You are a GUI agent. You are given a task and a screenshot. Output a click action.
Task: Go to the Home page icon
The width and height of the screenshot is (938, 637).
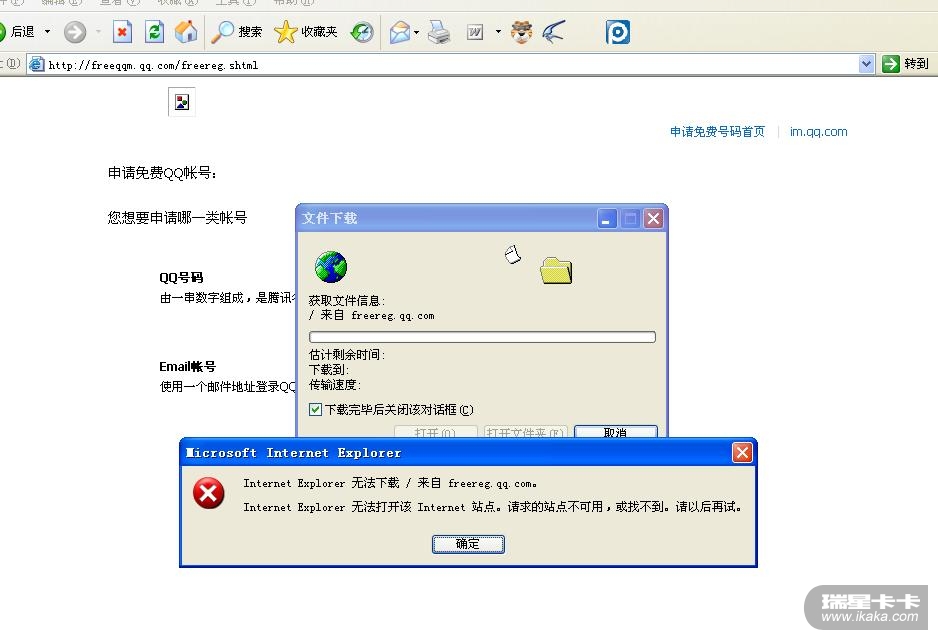tap(186, 32)
